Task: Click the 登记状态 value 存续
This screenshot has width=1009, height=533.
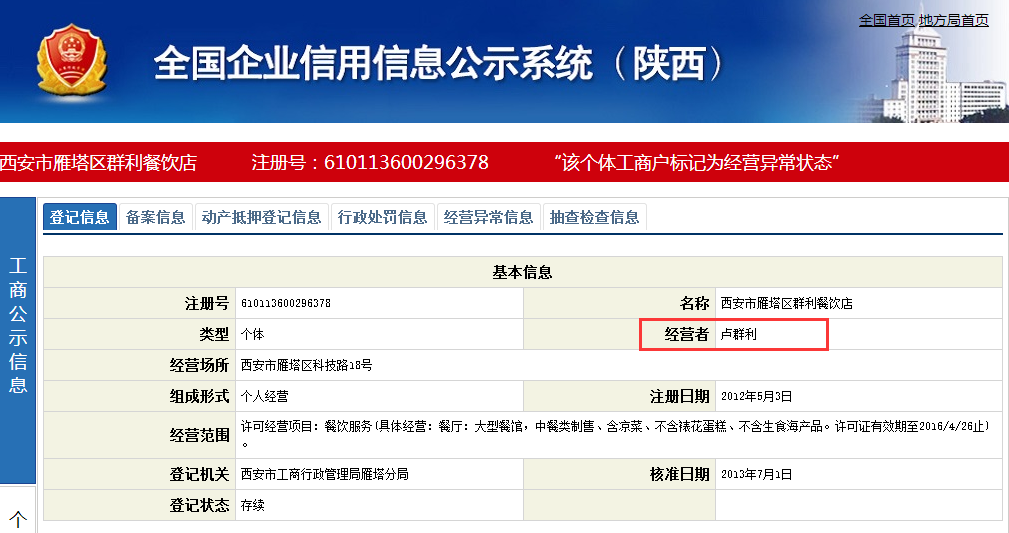Action: point(252,505)
